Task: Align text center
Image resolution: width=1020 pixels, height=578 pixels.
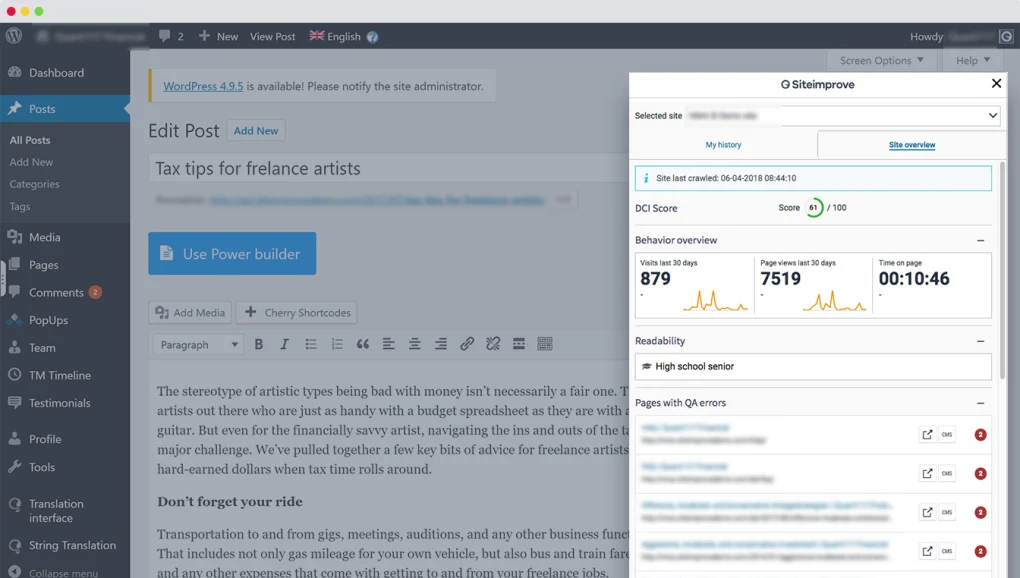Action: [414, 344]
